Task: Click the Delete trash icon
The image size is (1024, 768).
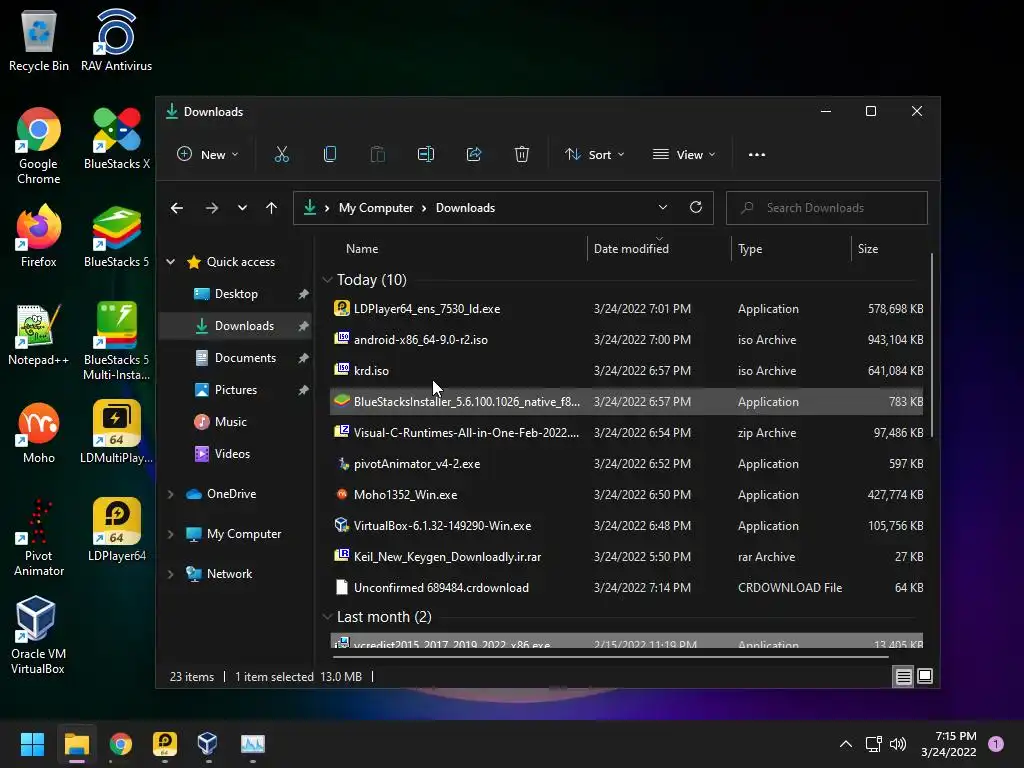Action: (522, 155)
